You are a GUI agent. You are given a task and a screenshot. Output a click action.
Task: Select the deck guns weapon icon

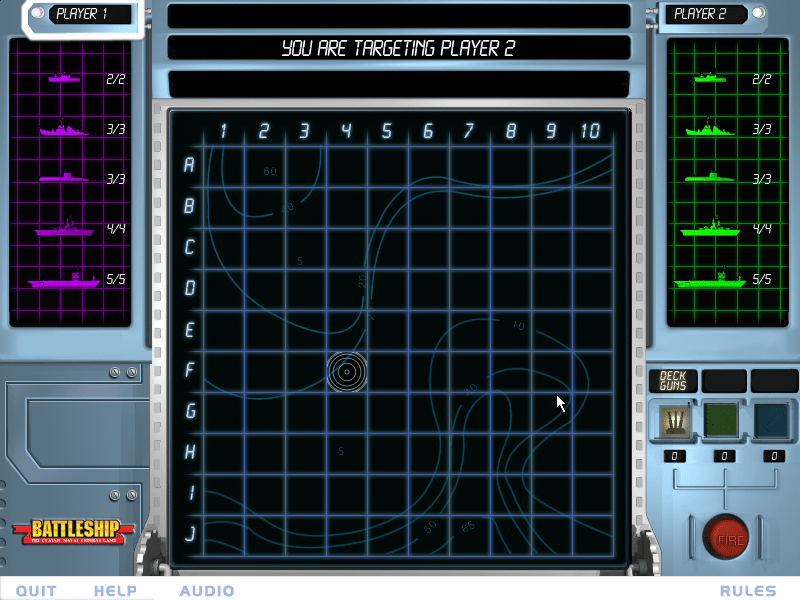point(674,421)
